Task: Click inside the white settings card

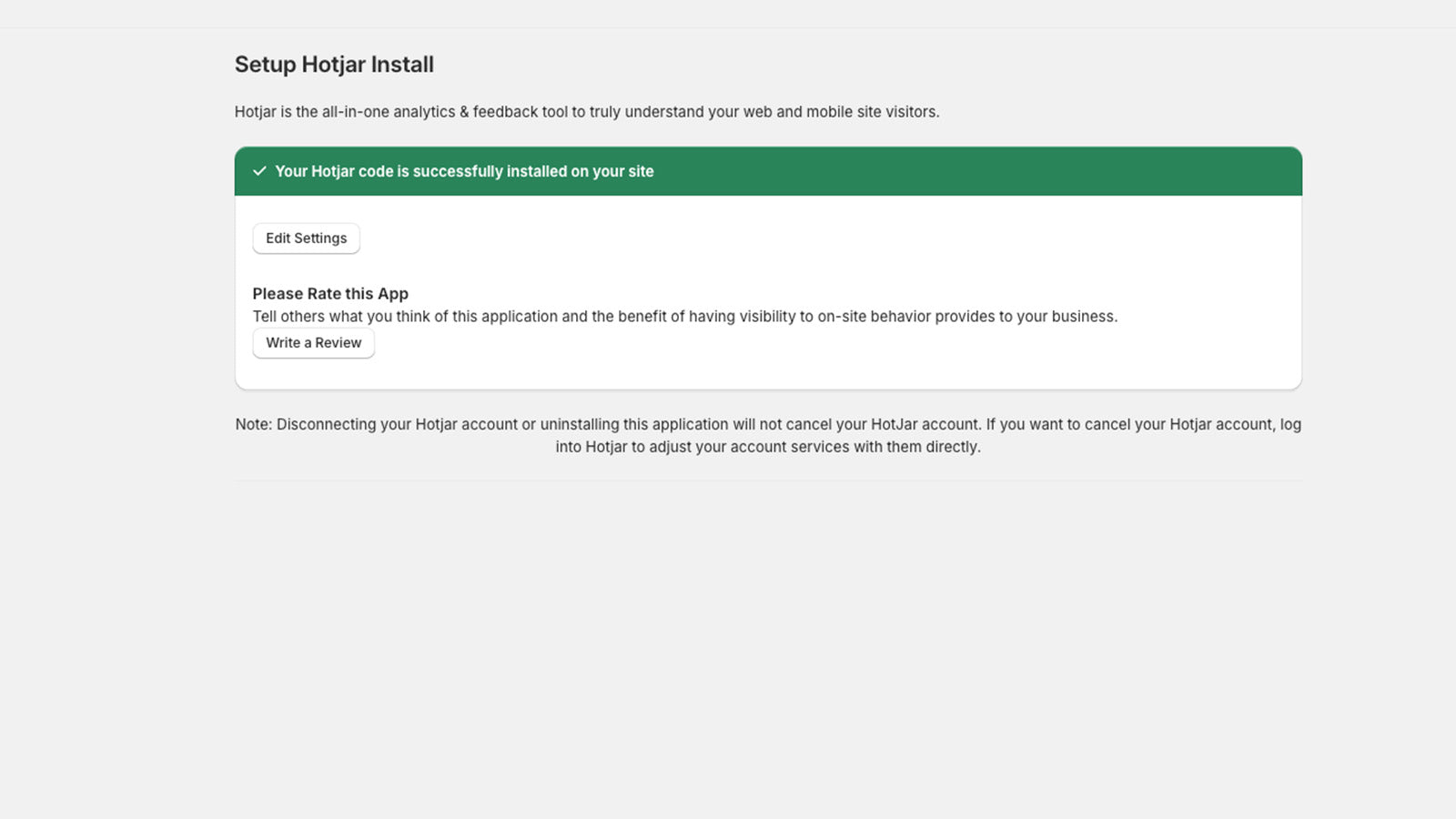Action: coord(819,273)
